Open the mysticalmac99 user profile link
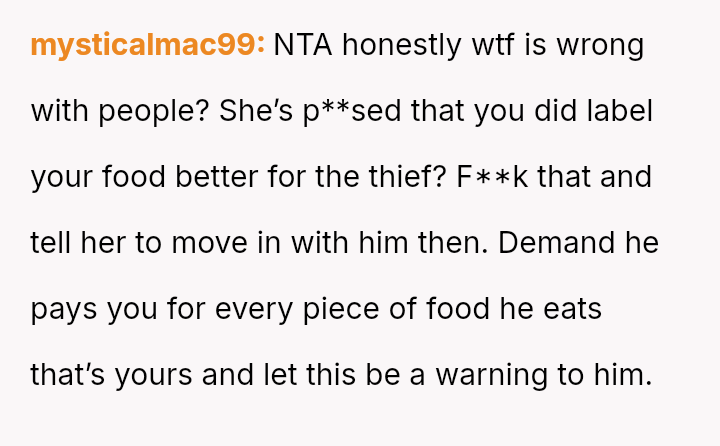Image resolution: width=720 pixels, height=446 pixels. [148, 46]
